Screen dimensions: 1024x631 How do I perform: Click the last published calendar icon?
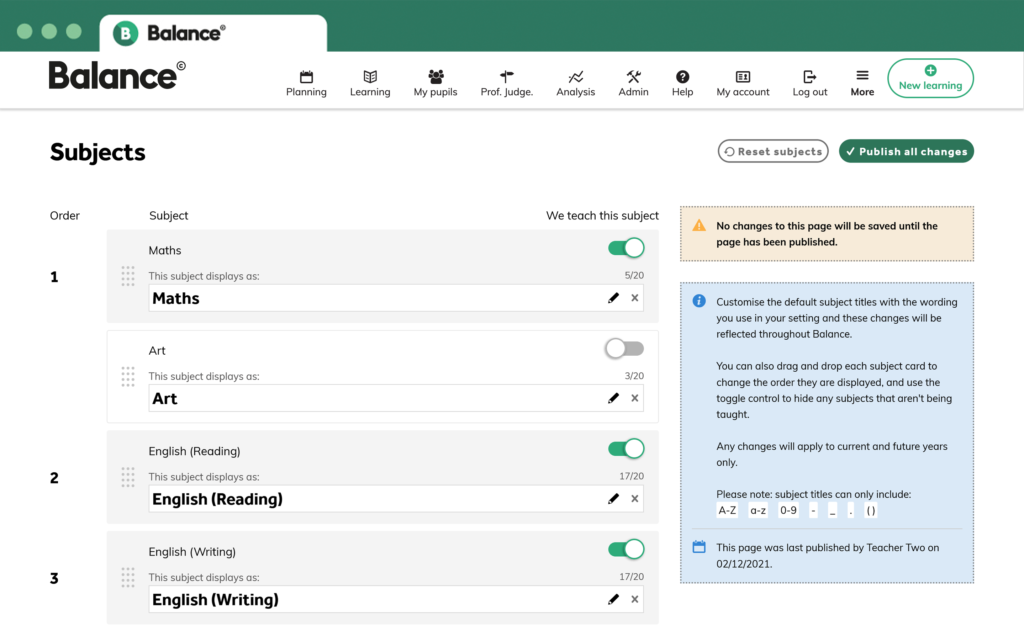[699, 547]
